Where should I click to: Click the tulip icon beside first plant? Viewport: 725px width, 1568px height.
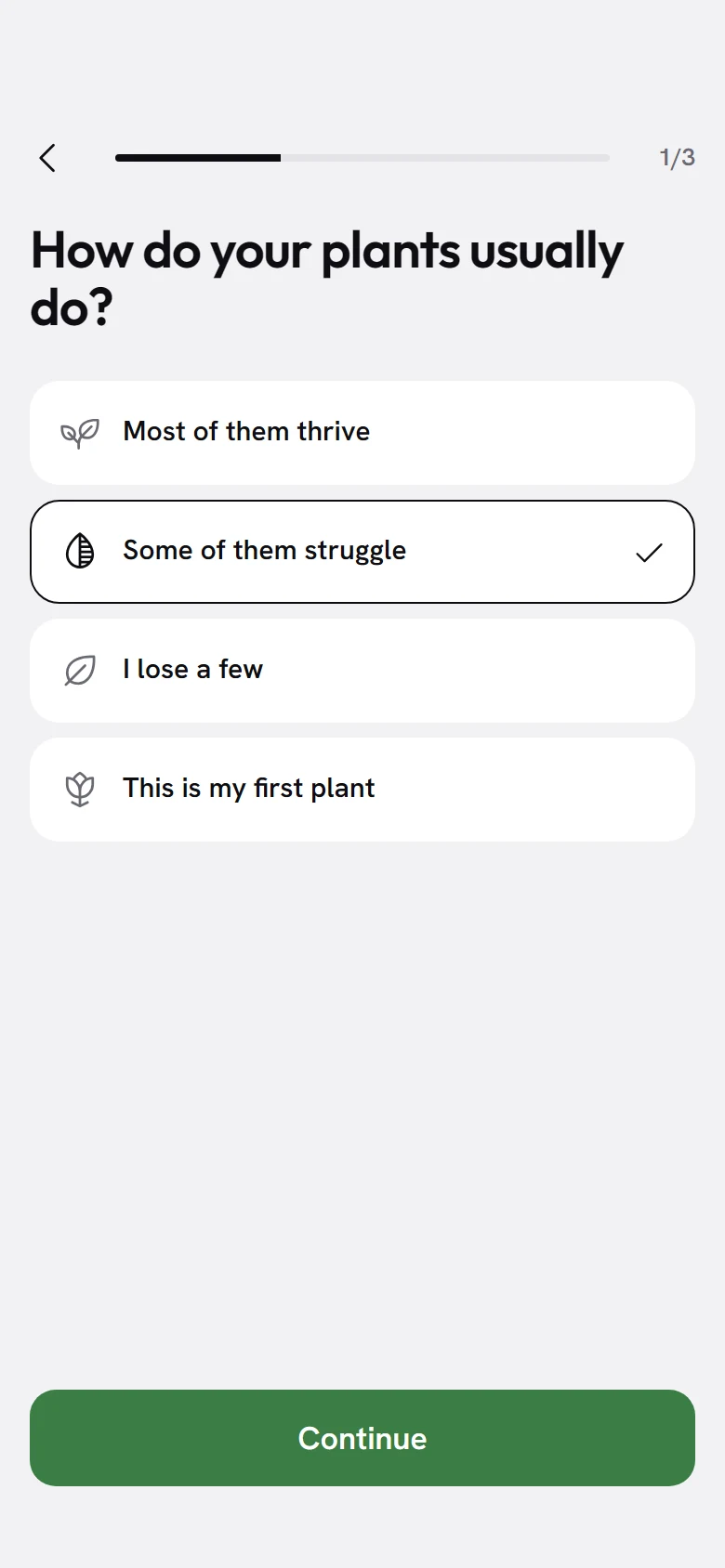click(x=80, y=790)
